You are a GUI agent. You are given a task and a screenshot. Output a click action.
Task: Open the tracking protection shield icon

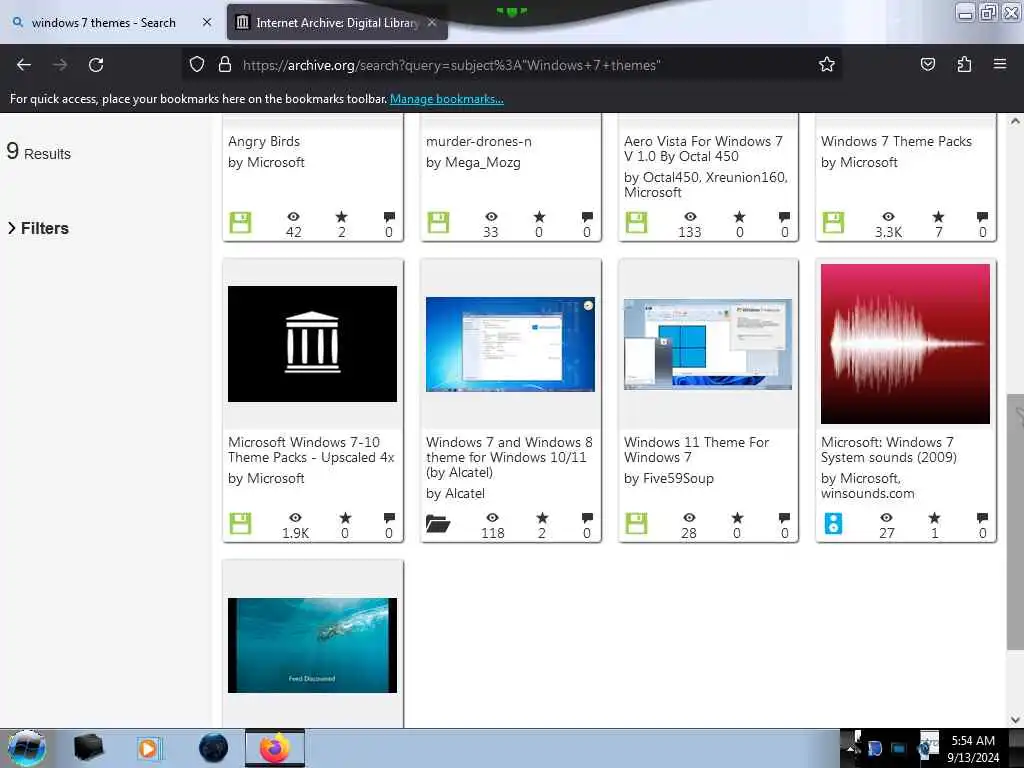pos(197,64)
